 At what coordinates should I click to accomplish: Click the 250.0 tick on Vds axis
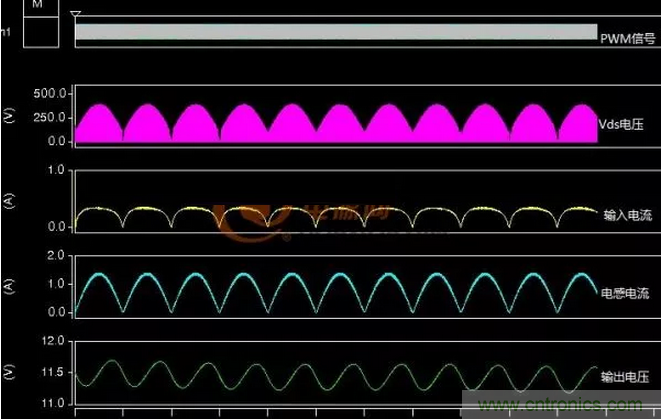(50, 117)
